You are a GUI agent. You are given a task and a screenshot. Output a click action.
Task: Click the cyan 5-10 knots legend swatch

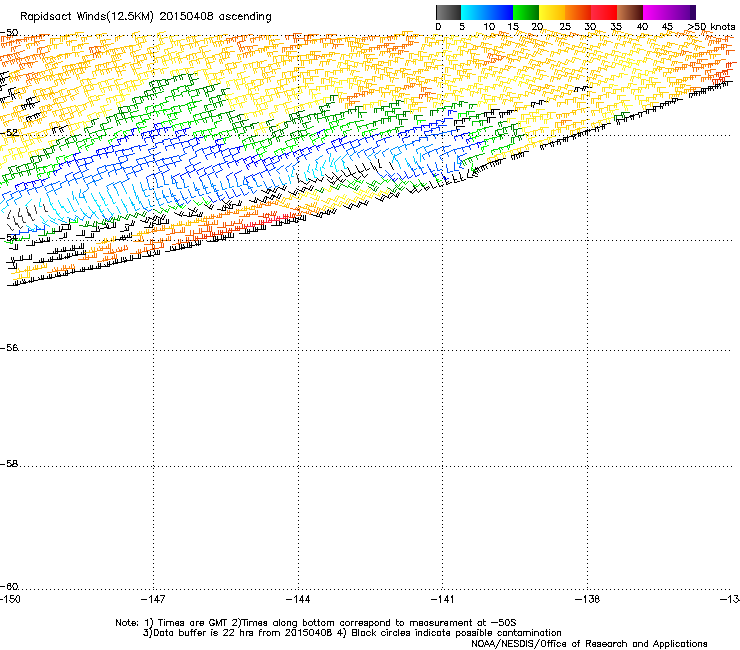click(x=474, y=12)
